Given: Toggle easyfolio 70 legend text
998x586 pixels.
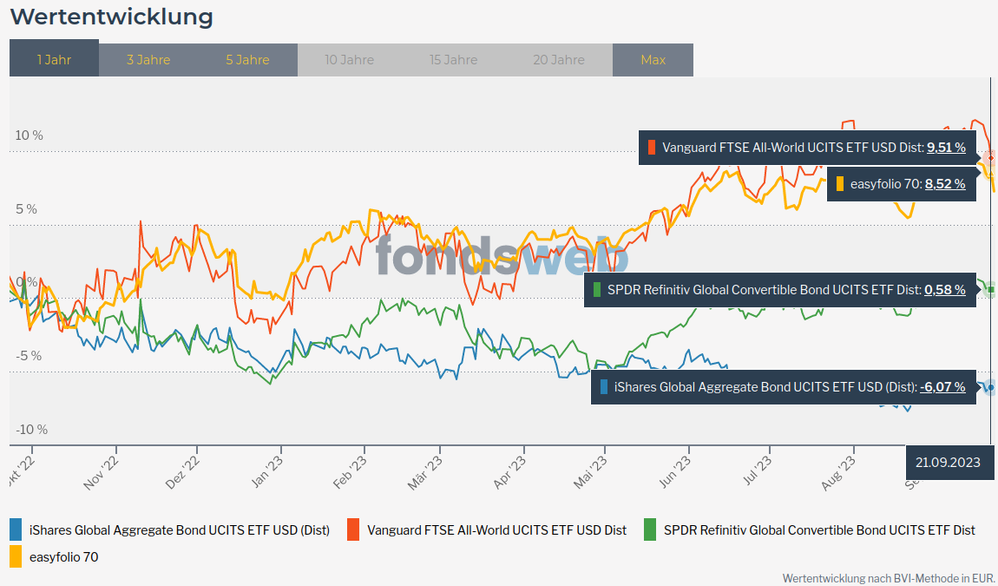Looking at the screenshot, I should 64,557.
